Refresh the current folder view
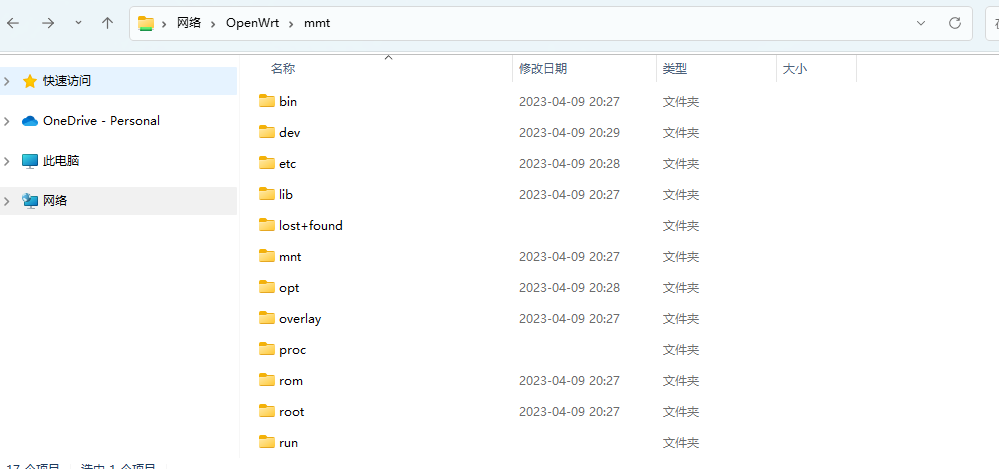999x469 pixels. coord(954,24)
